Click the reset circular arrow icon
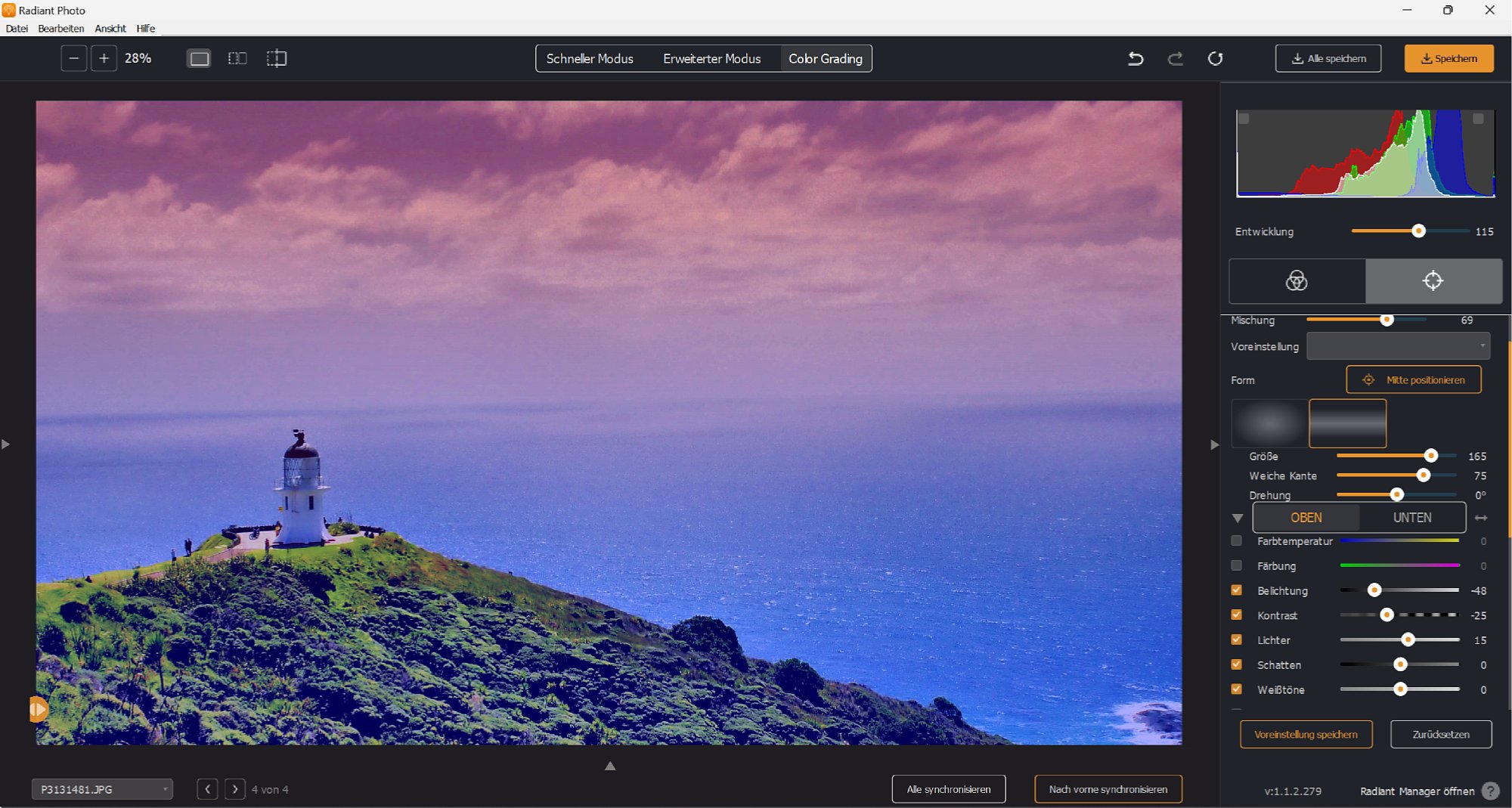Screen dimensions: 1512x808 1215,58
